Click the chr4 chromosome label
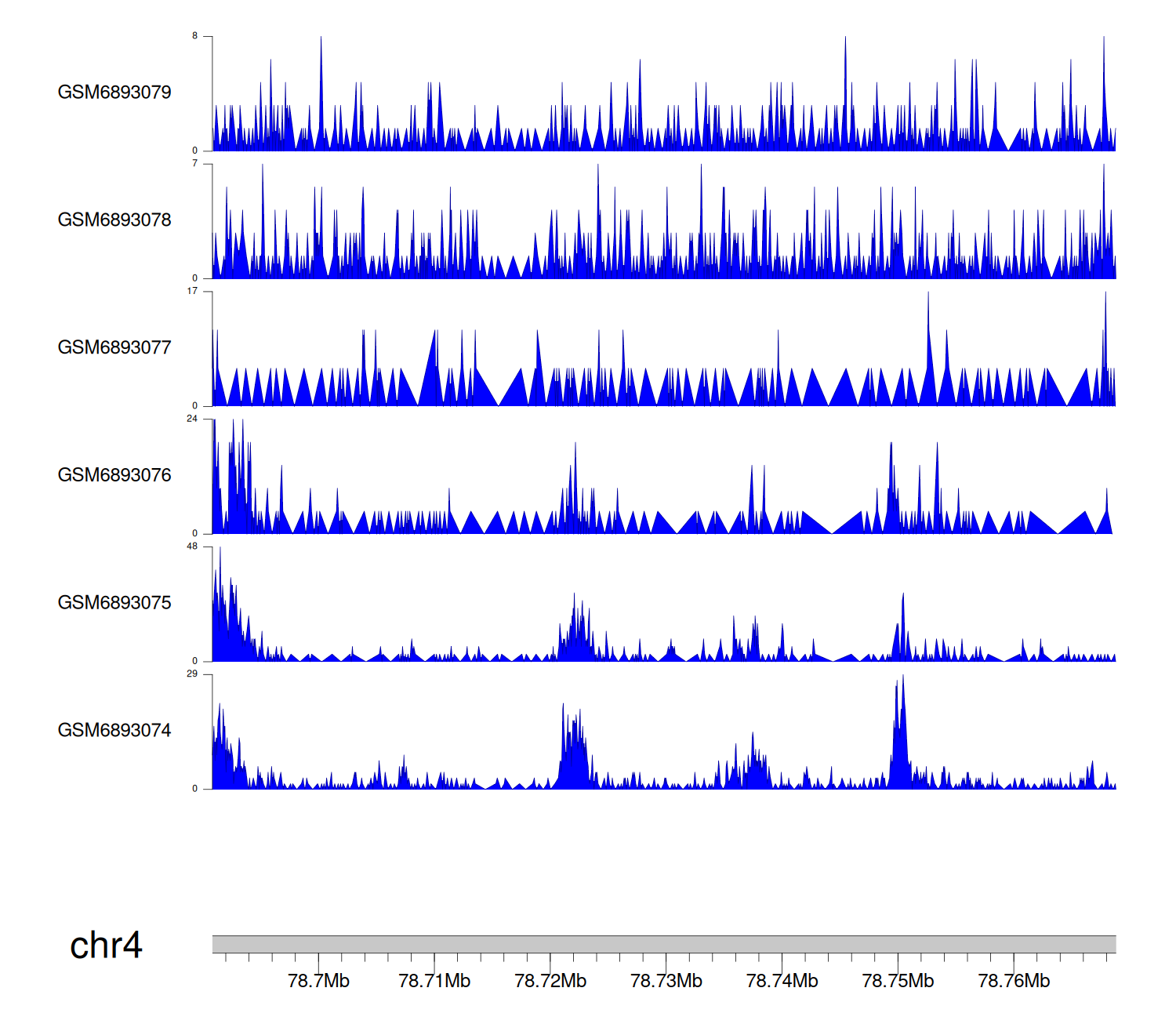 tap(106, 946)
